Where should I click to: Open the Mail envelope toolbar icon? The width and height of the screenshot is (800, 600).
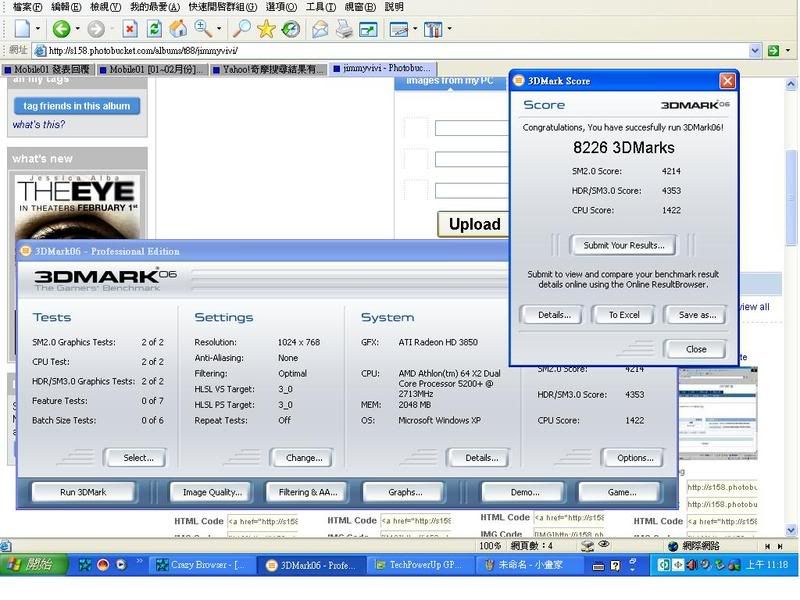(320, 29)
